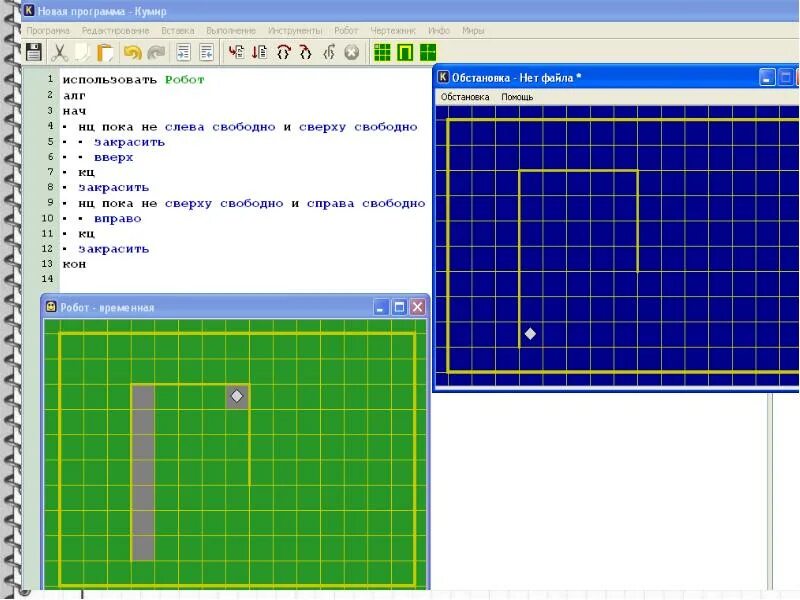Viewport: 800px width, 600px height.
Task: Click the 'вверх' command in the code
Action: (x=113, y=158)
